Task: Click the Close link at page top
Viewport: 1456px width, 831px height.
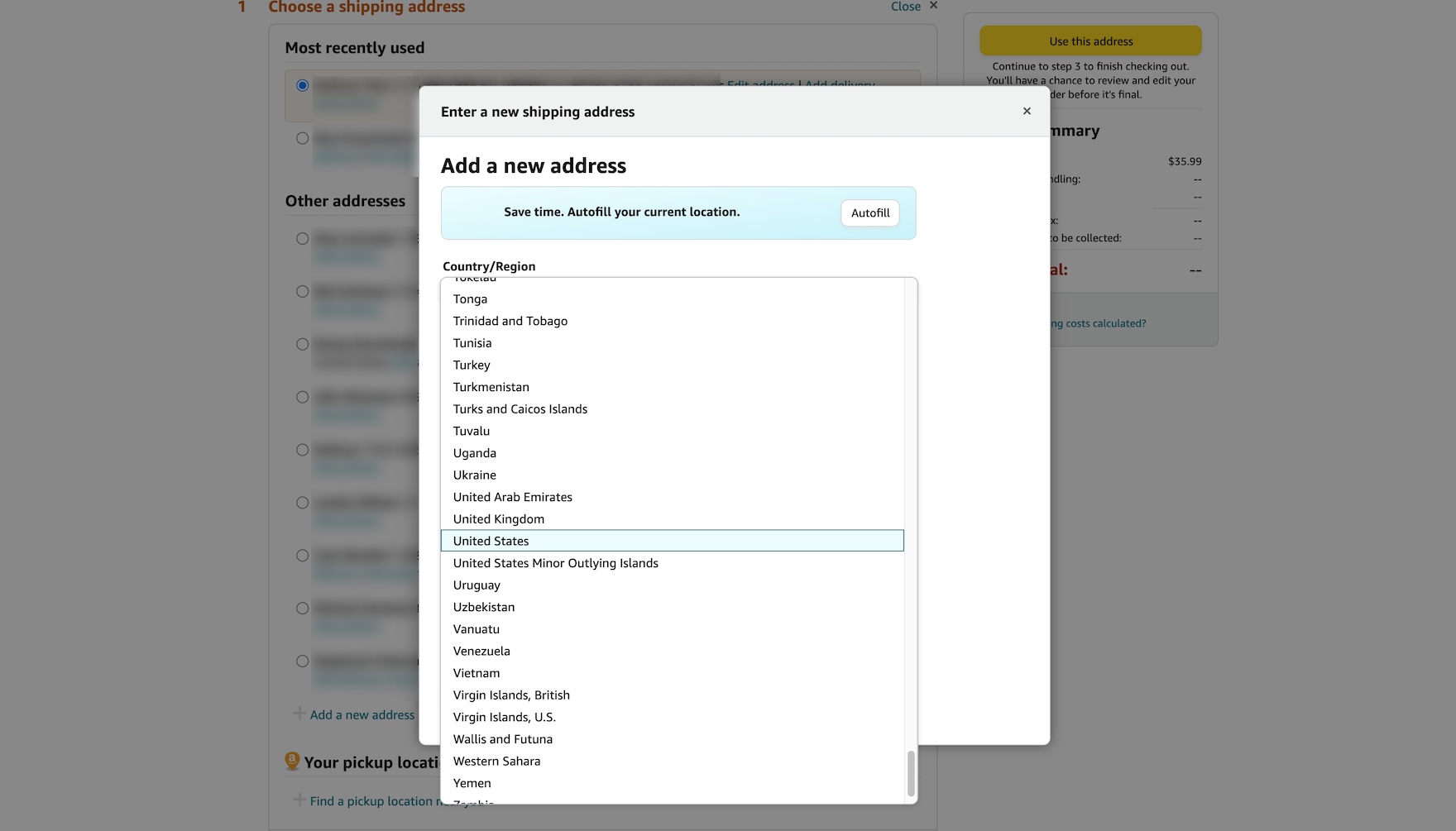Action: point(905,7)
